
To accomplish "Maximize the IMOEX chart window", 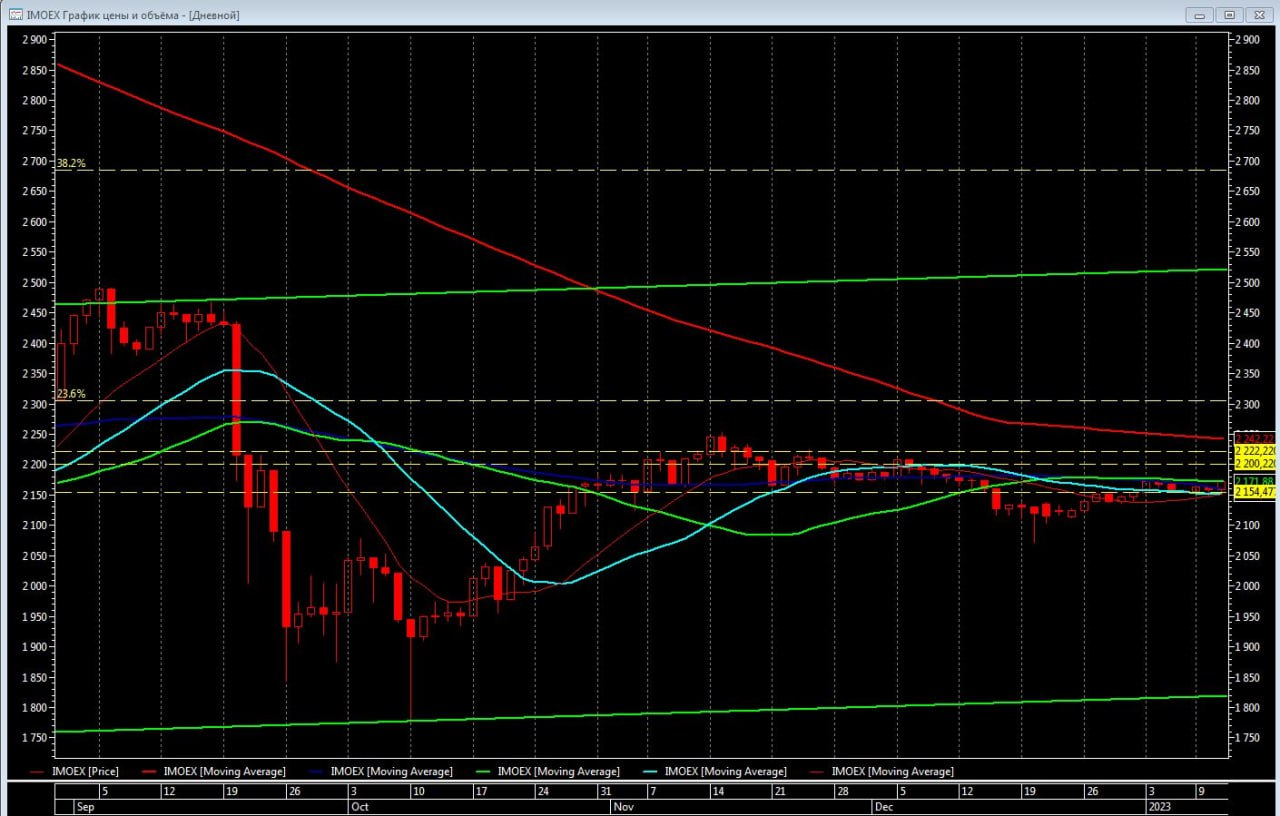I will pos(1229,15).
